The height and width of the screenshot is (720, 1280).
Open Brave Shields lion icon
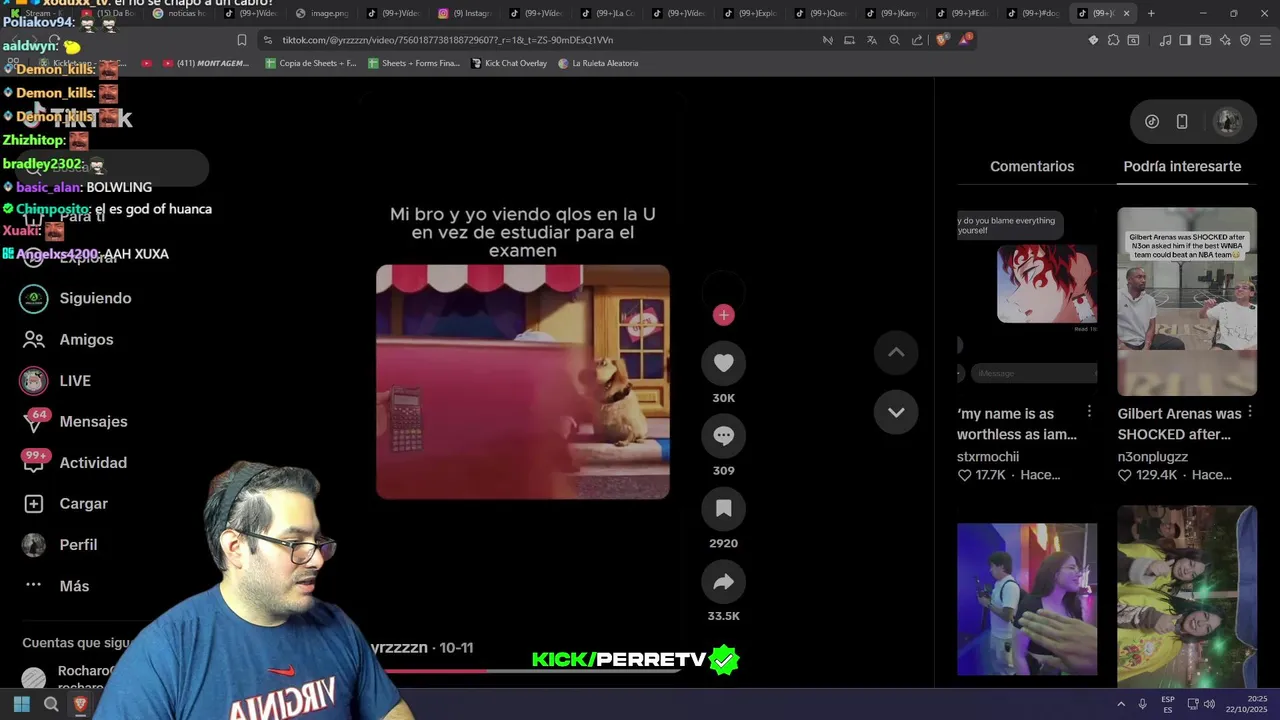(x=942, y=40)
